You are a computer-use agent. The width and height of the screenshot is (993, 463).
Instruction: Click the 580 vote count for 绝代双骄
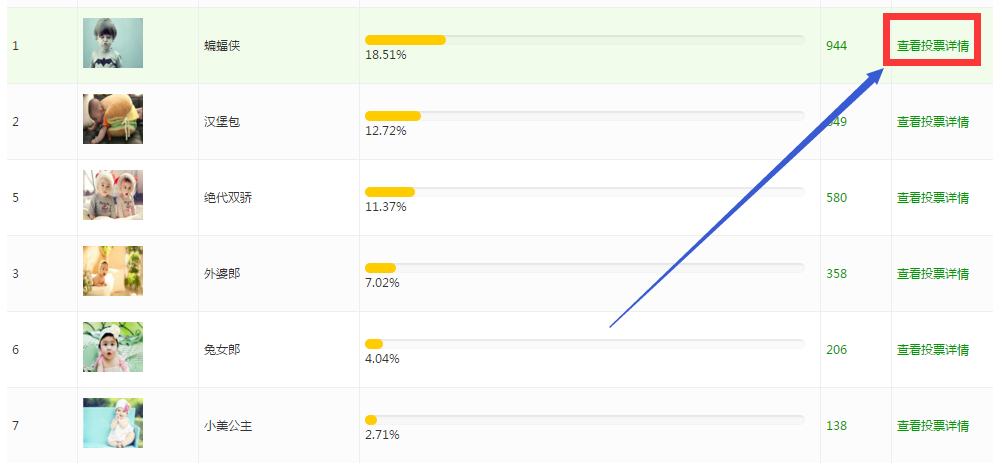[x=836, y=198]
